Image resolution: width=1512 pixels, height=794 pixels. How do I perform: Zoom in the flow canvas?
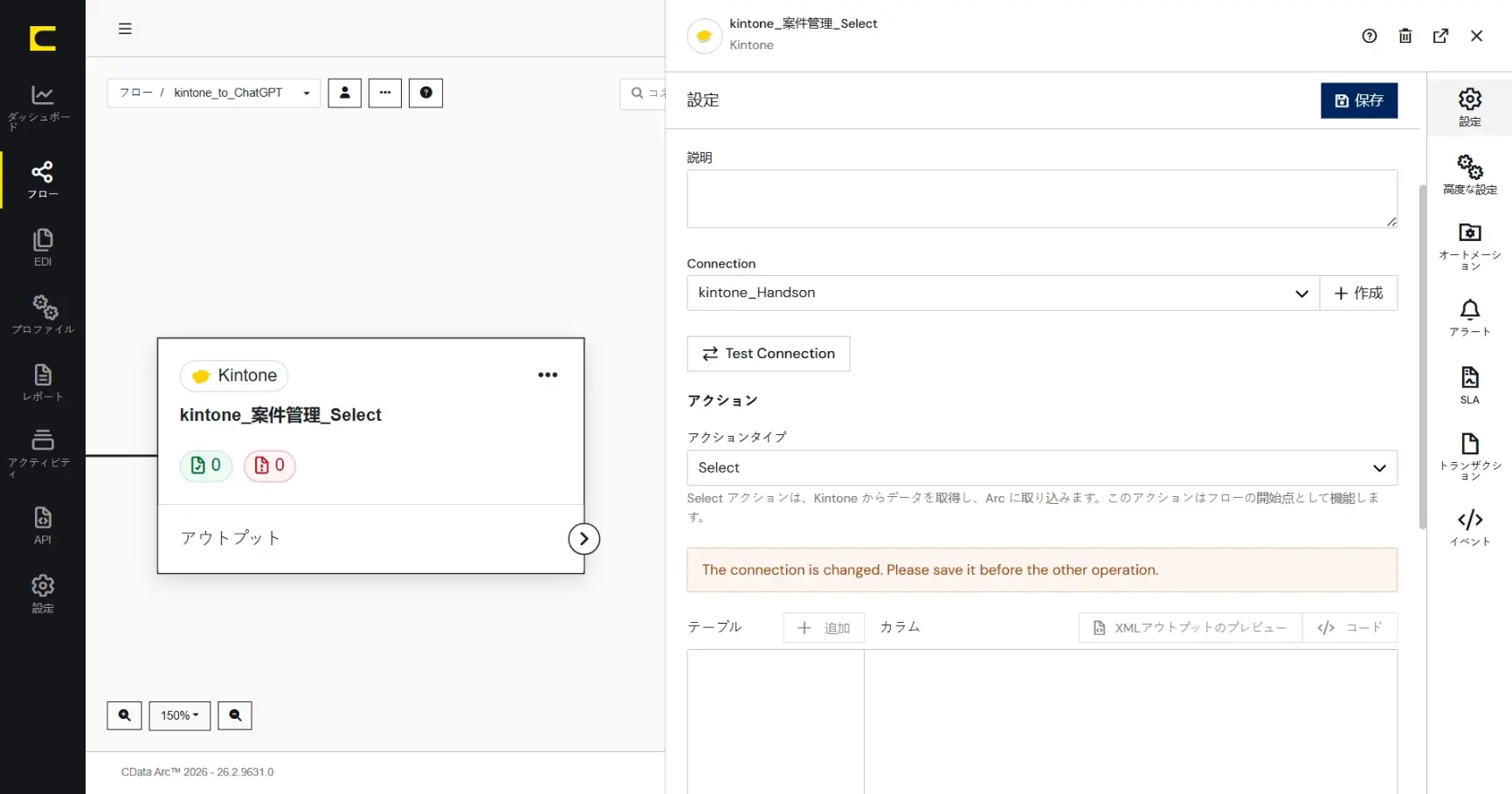[x=124, y=715]
